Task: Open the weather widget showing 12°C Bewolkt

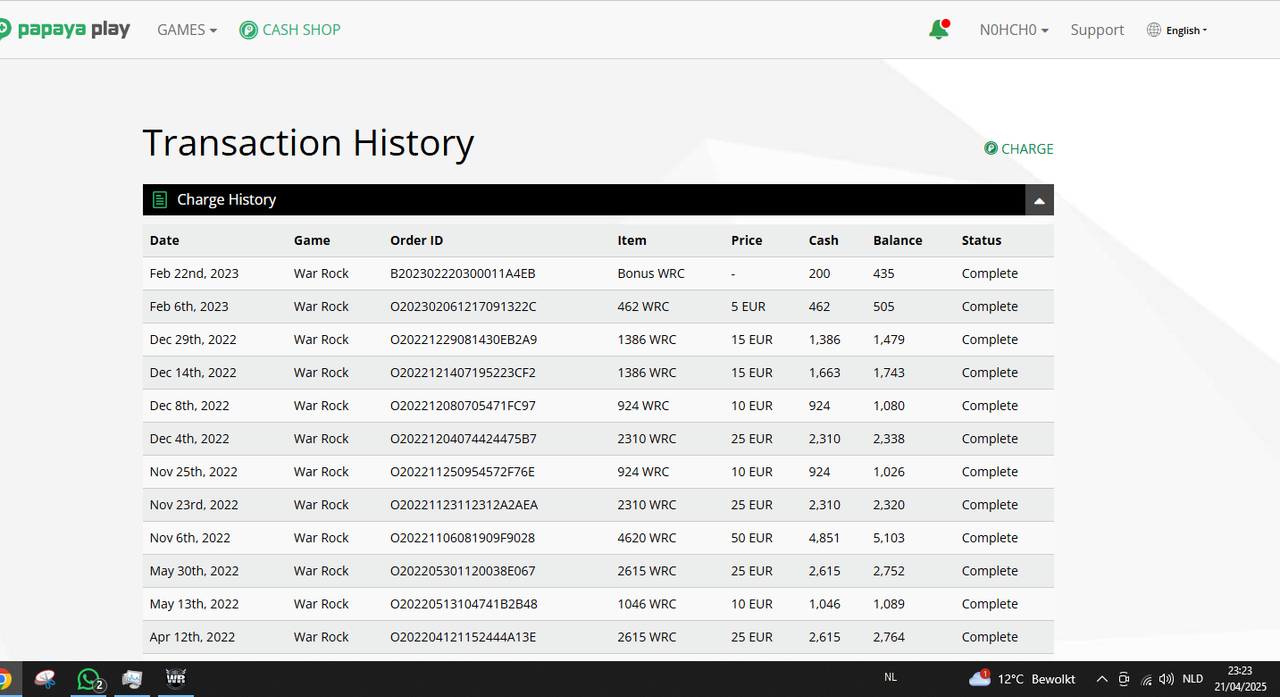Action: (x=1022, y=679)
